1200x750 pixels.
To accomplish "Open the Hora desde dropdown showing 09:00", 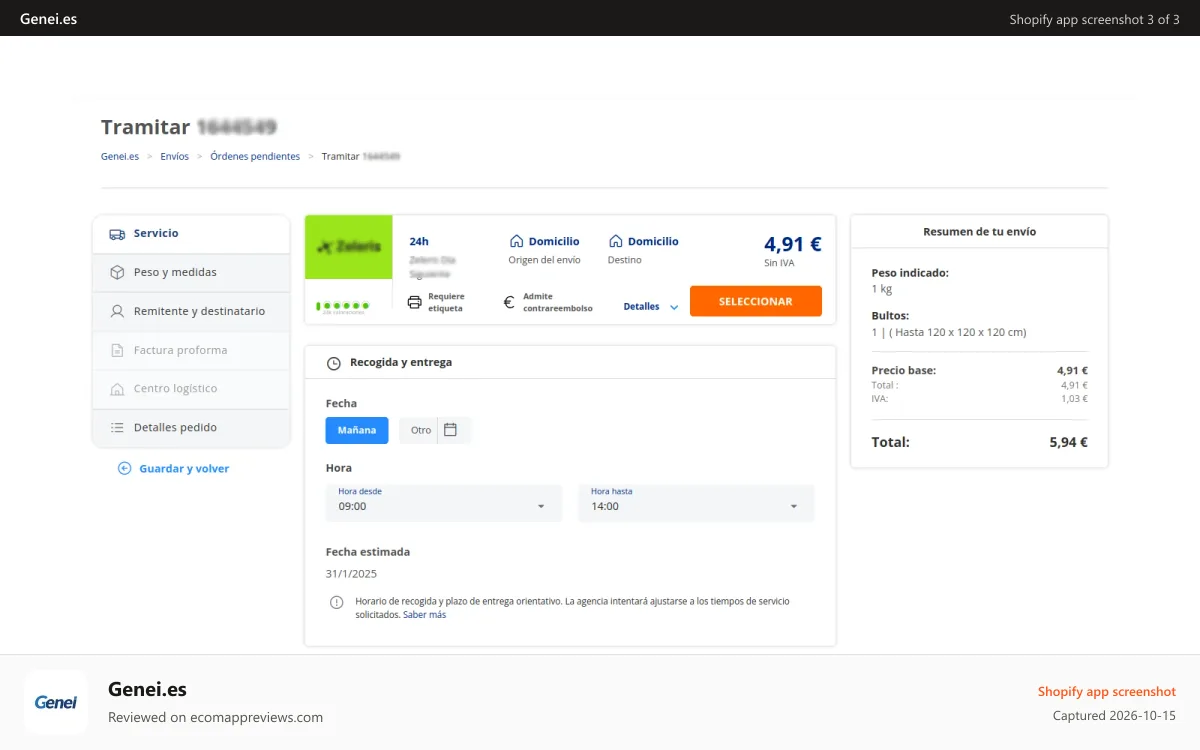I will [444, 503].
